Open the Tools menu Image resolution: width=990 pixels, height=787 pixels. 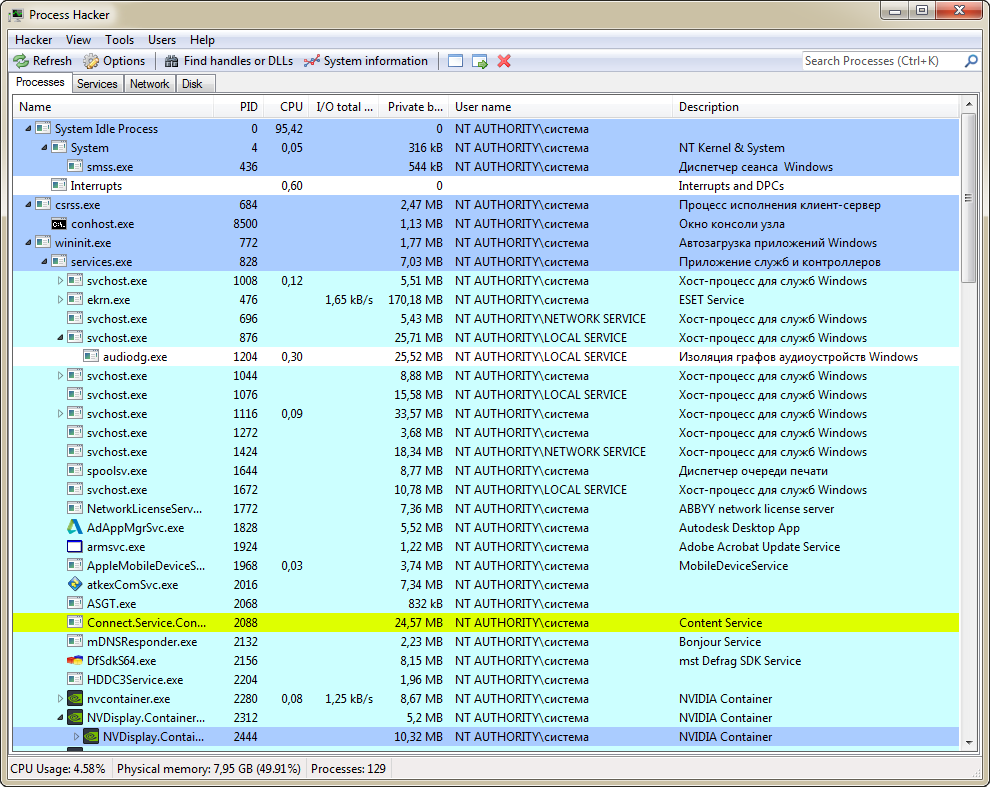click(x=119, y=40)
